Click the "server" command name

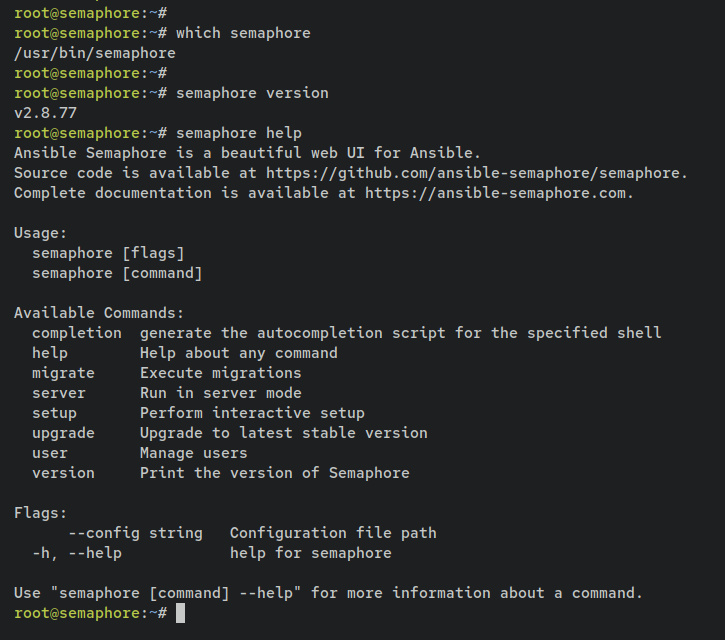(59, 393)
